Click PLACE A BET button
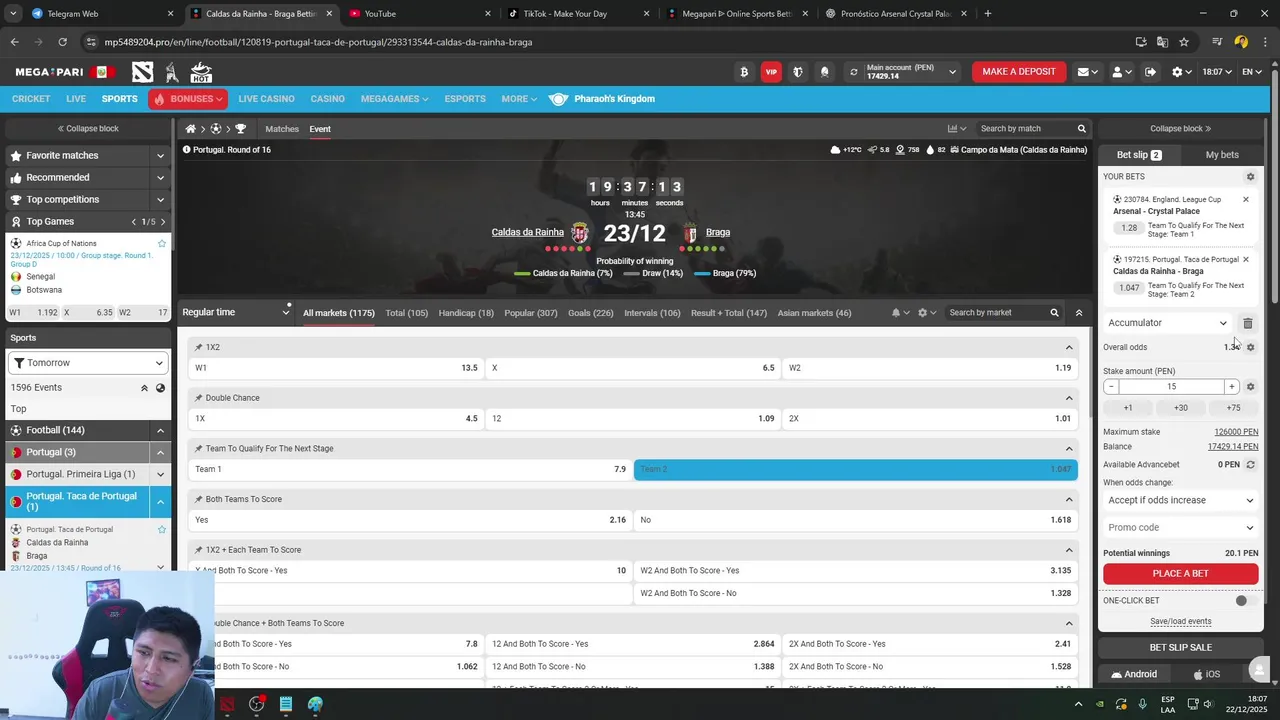Viewport: 1280px width, 720px height. click(1180, 574)
